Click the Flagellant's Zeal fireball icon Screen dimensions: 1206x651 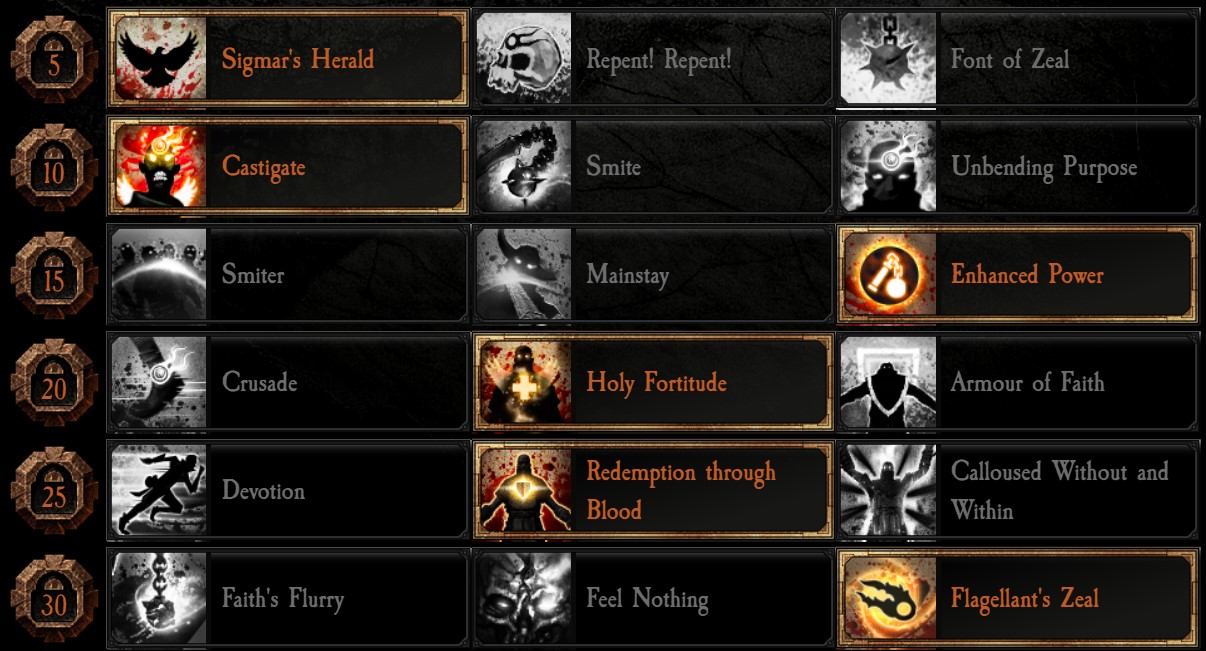point(888,598)
